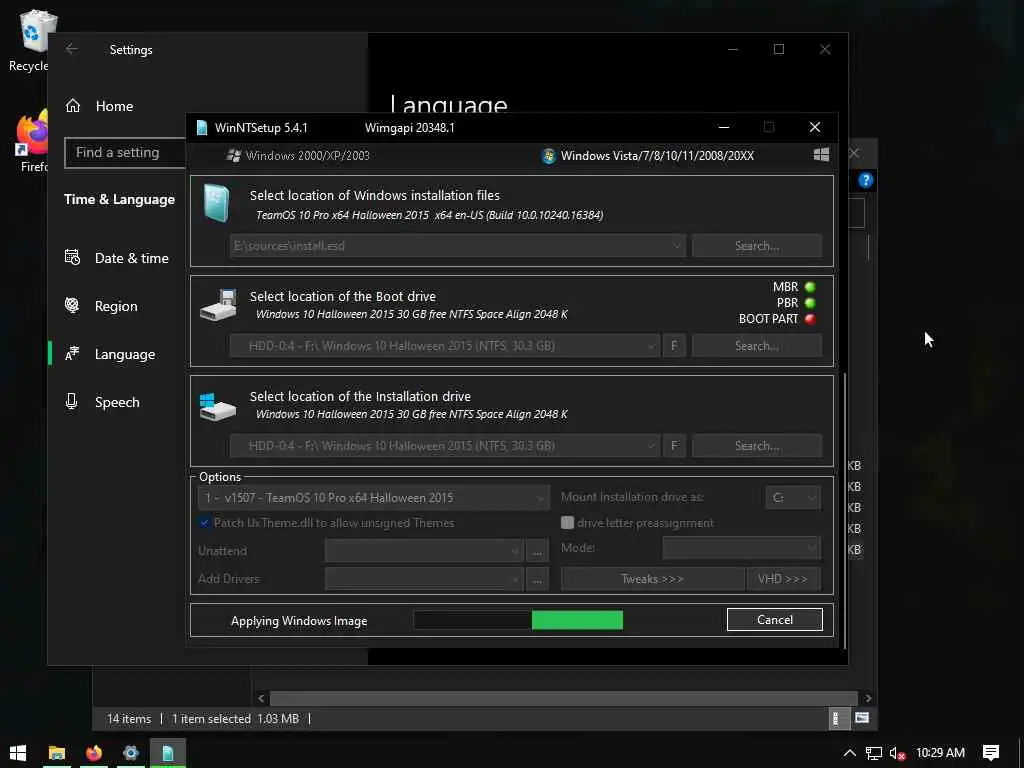Click the F button in Installation drive row
The image size is (1024, 768).
tap(674, 445)
